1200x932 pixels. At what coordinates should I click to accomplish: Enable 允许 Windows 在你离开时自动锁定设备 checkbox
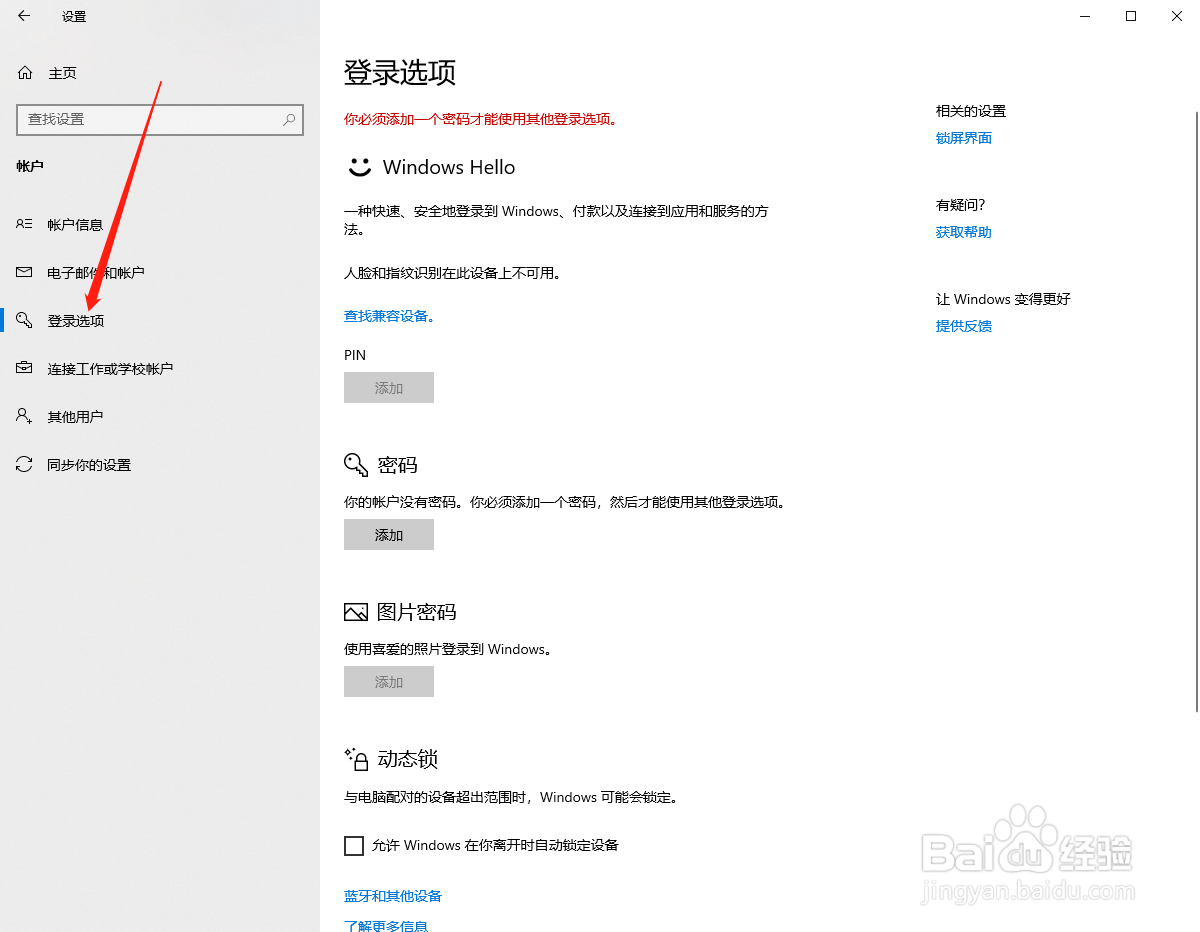[x=354, y=846]
